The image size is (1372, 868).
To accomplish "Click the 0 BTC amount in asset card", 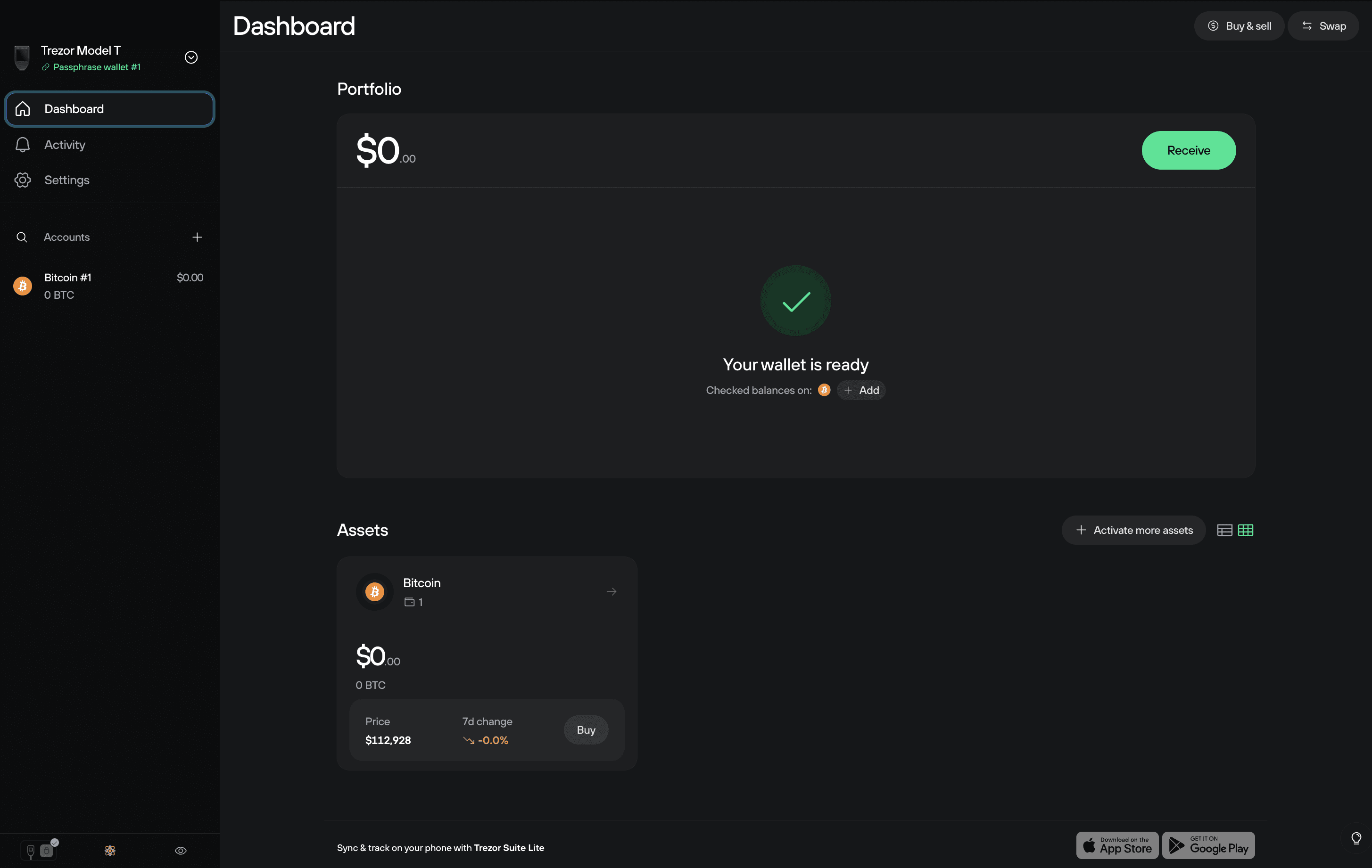I will (x=371, y=685).
